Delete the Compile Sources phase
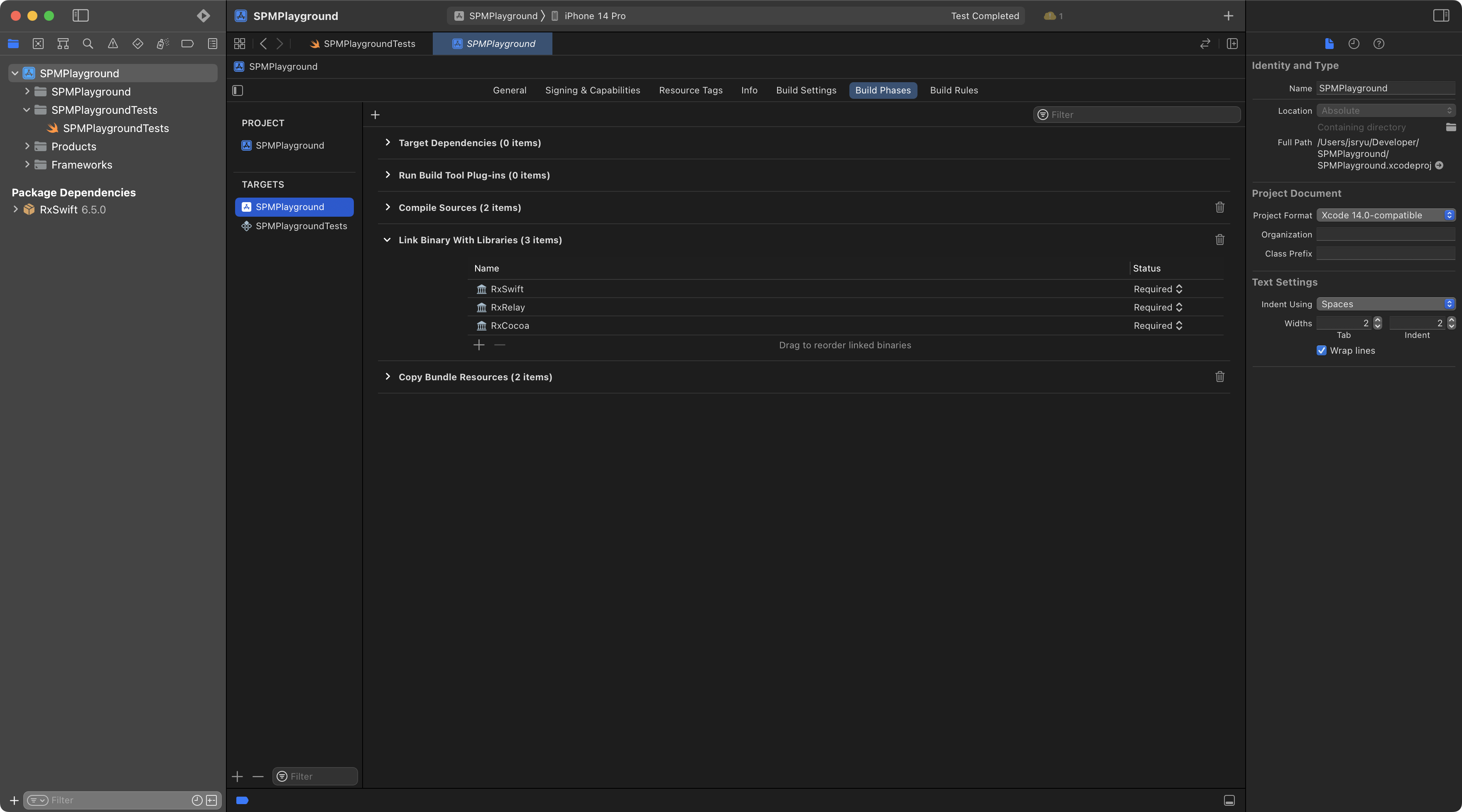The height and width of the screenshot is (812, 1462). [1220, 207]
